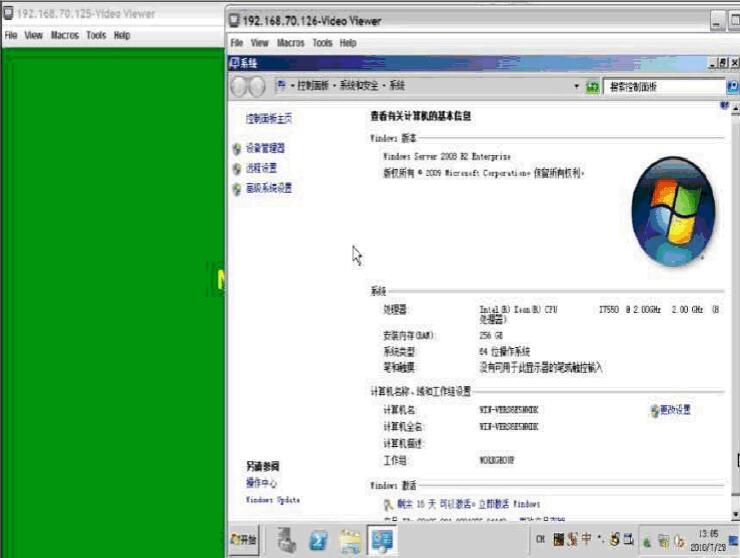Click in the 搜索控制面板 search box

[660, 87]
